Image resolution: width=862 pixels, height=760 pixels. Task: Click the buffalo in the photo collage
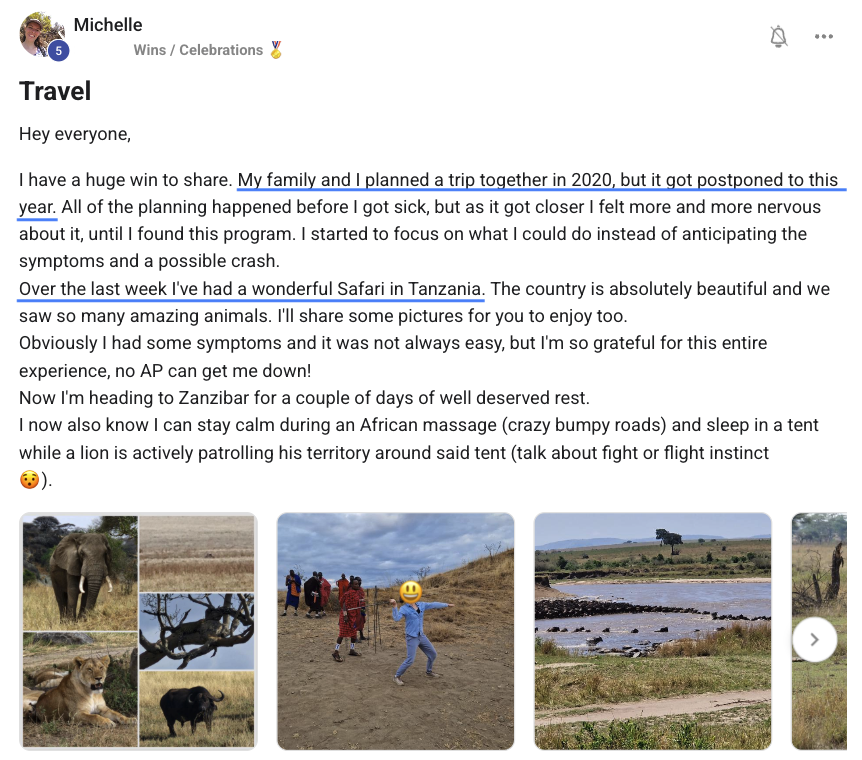pyautogui.click(x=192, y=708)
